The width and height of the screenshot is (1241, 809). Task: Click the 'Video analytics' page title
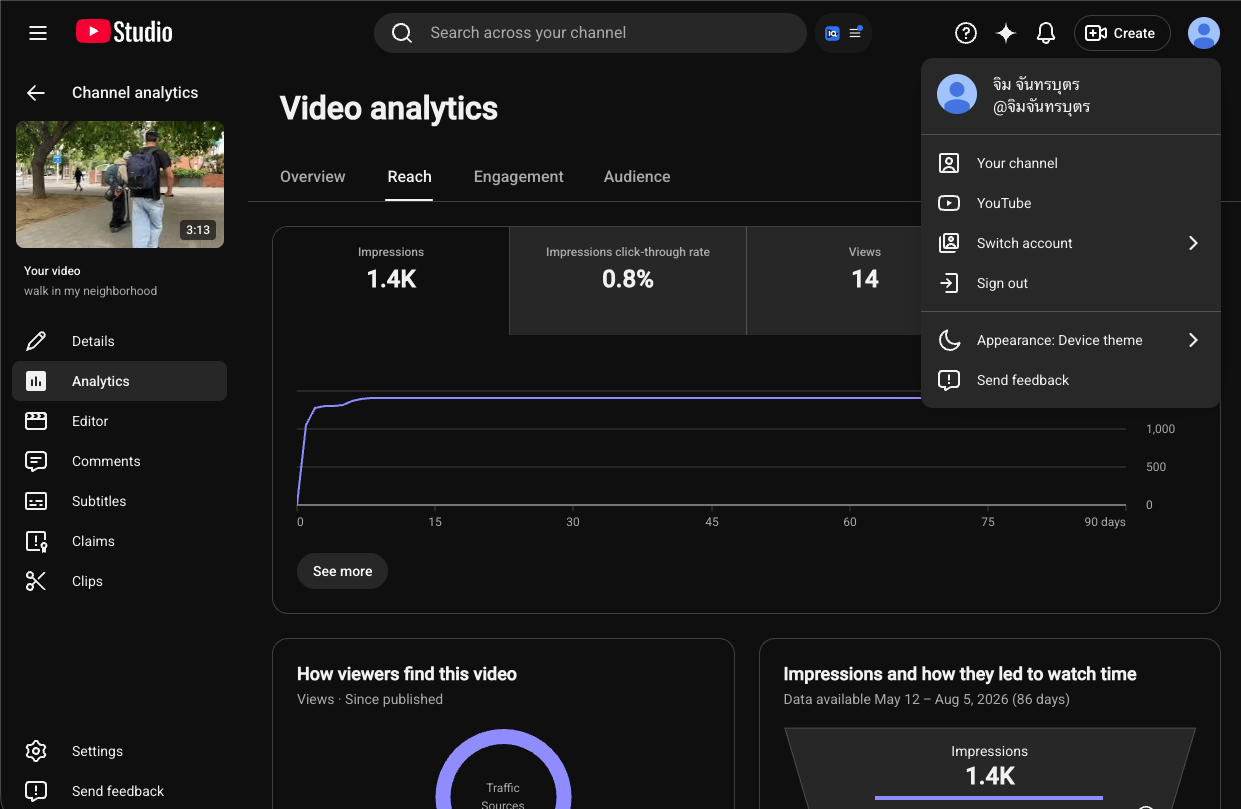click(x=389, y=108)
